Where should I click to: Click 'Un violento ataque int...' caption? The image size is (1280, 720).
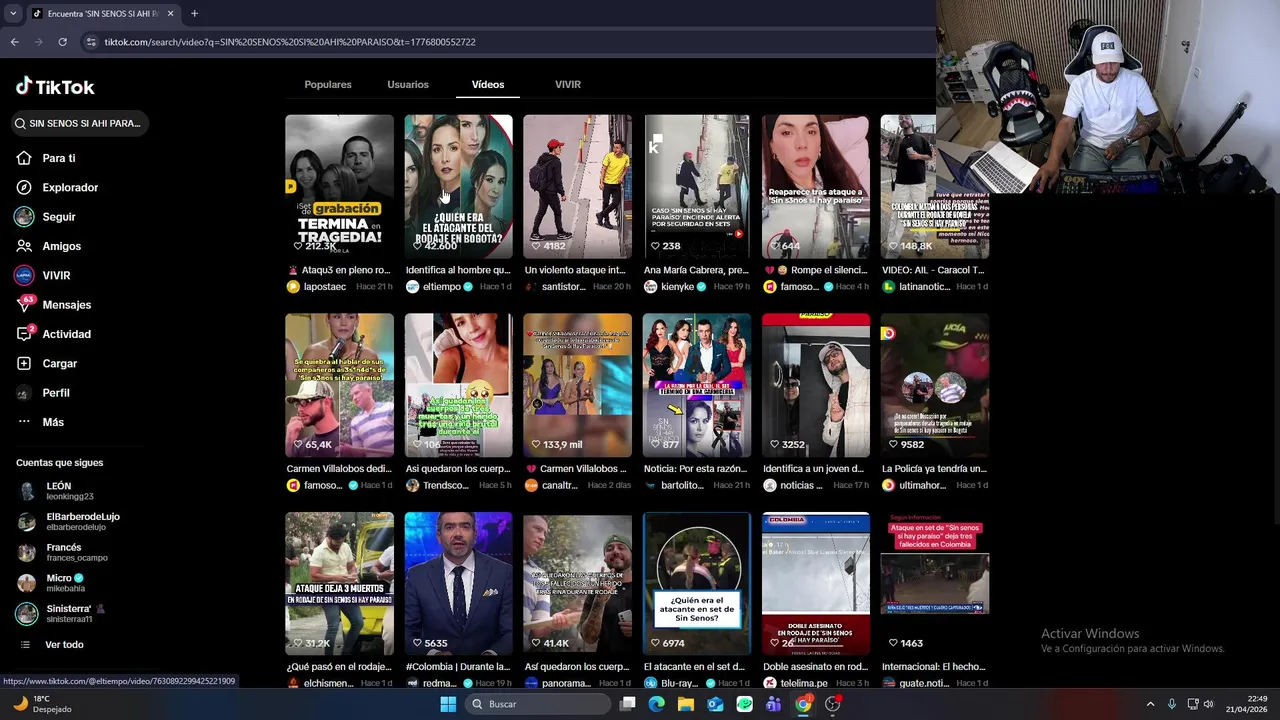click(x=575, y=270)
